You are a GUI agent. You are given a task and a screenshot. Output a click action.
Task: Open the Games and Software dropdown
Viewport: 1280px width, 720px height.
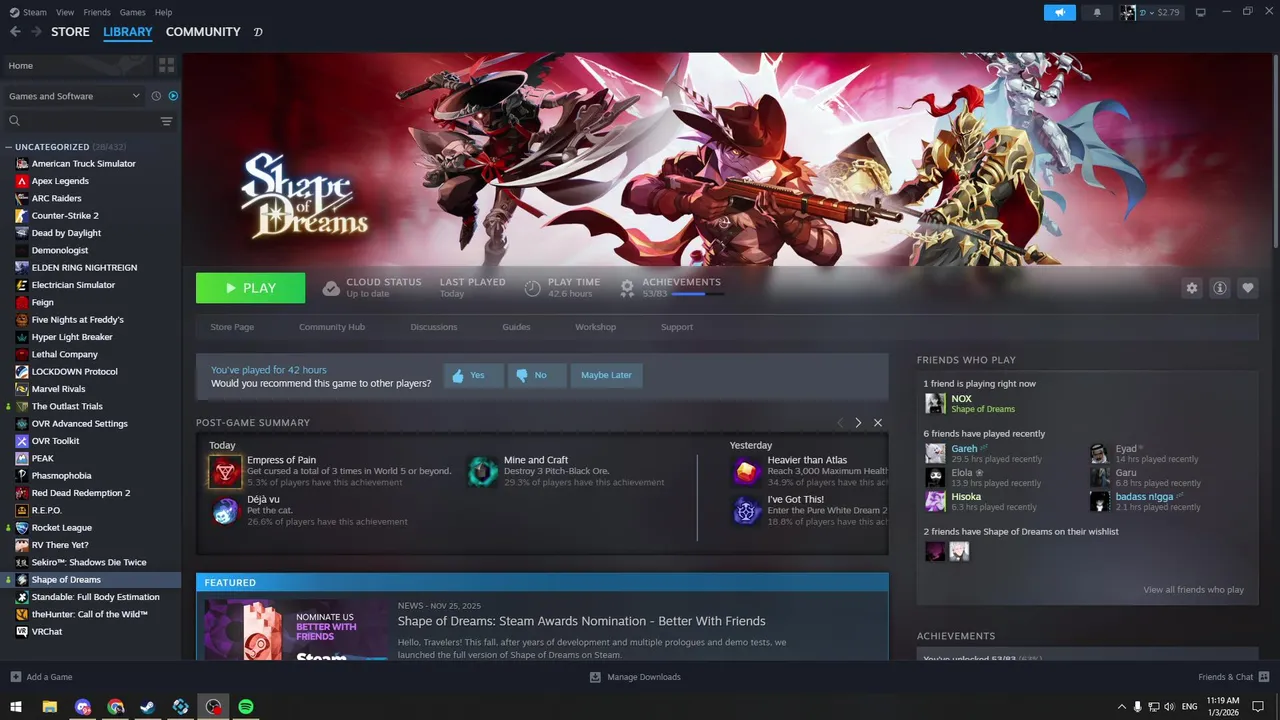pos(75,96)
